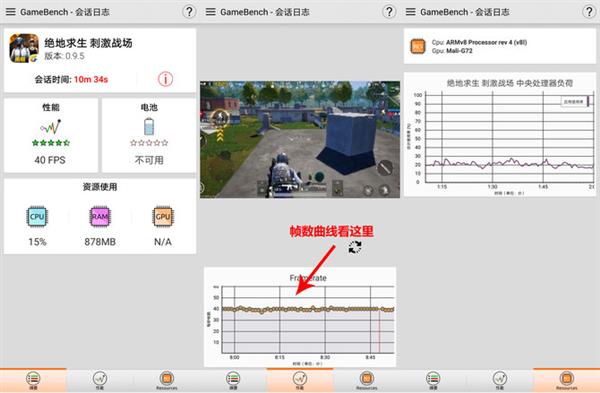The height and width of the screenshot is (393, 600).
Task: Tap the GPU chip icon showing N/A
Action: 163,217
